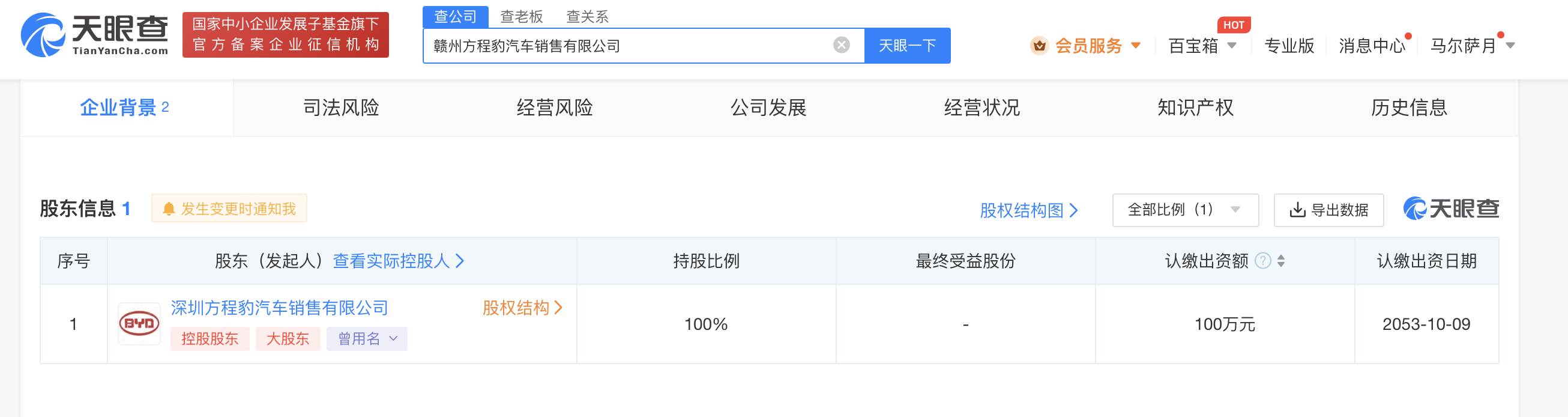The width and height of the screenshot is (1568, 417).
Task: Click the 股东信息 section heading
Action: [77, 209]
